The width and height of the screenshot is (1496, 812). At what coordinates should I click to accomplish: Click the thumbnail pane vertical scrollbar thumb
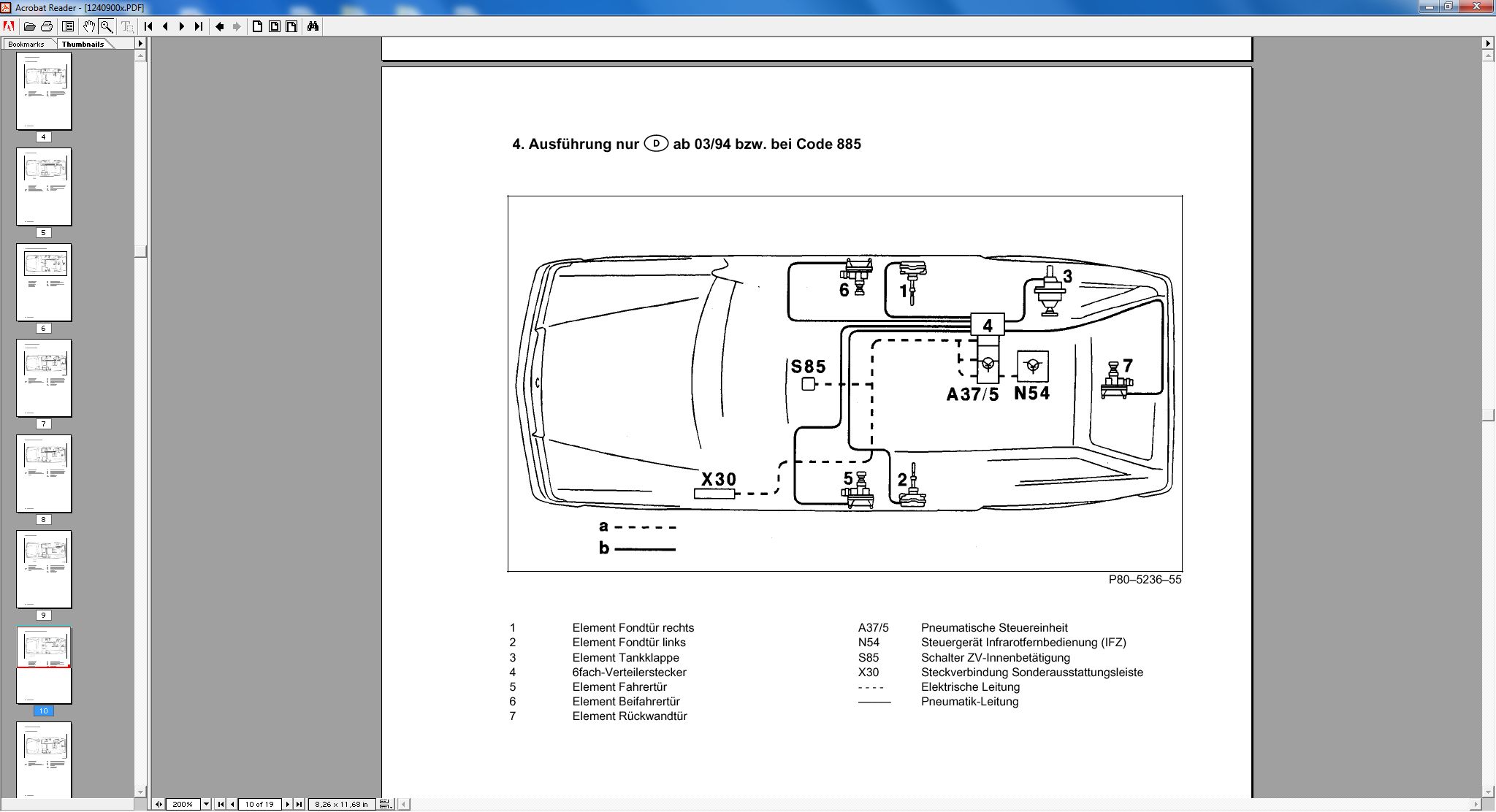(140, 251)
